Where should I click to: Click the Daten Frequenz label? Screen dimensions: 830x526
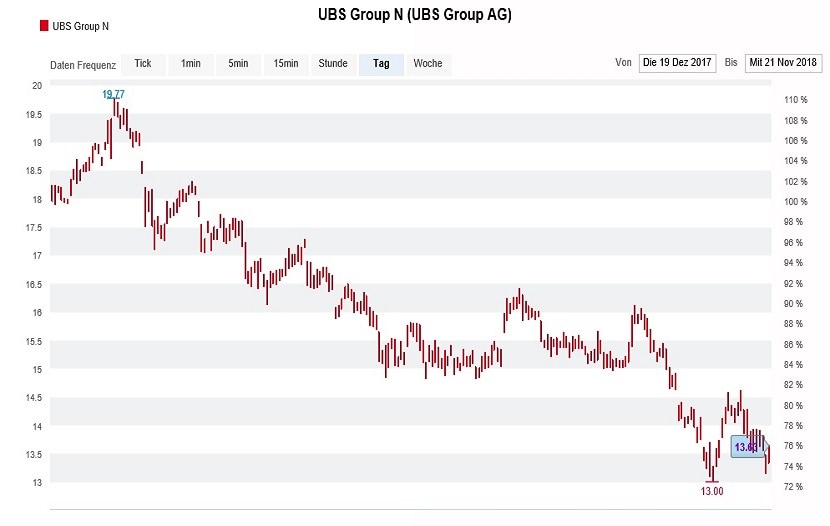pos(83,65)
